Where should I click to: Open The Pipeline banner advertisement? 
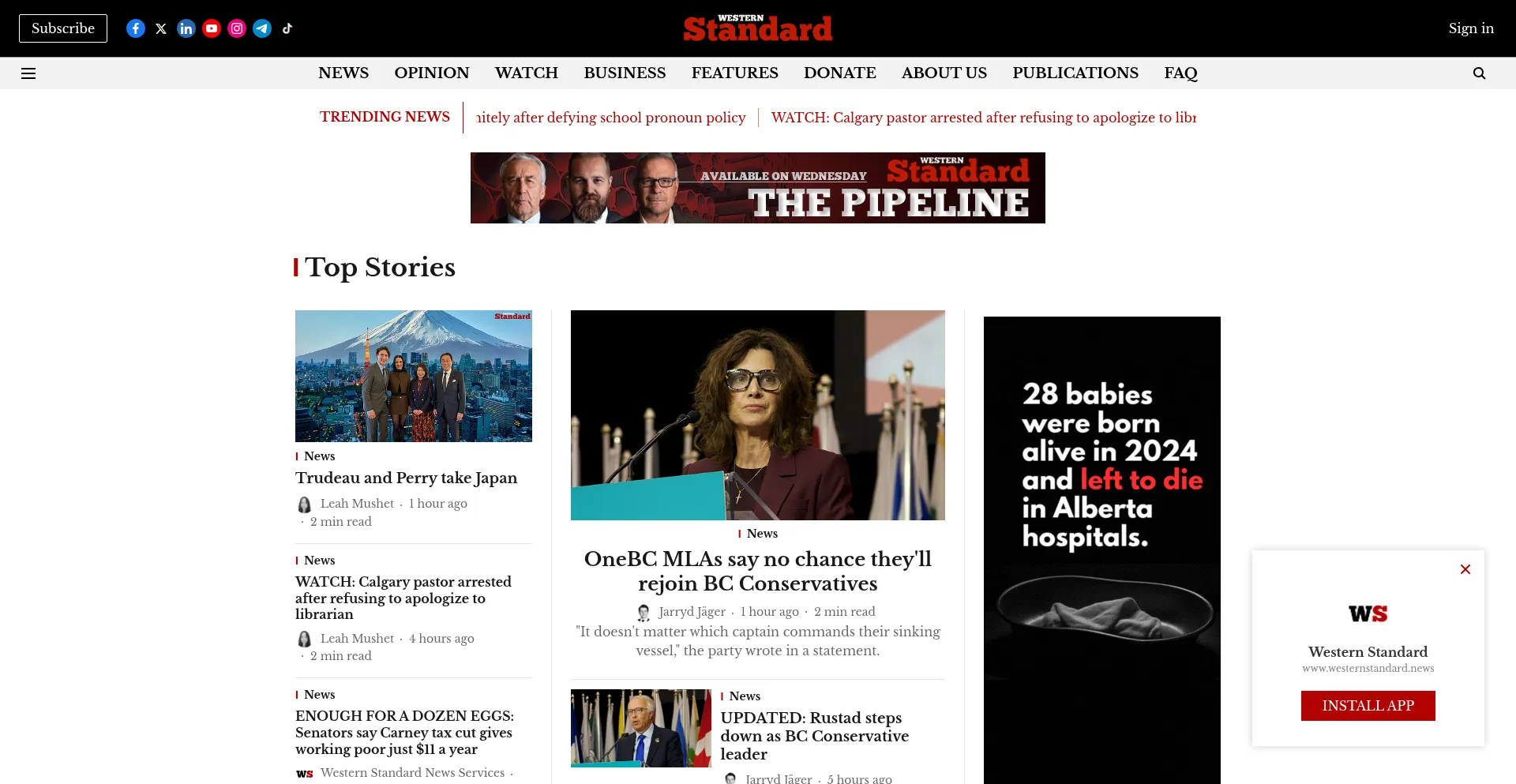tap(758, 188)
